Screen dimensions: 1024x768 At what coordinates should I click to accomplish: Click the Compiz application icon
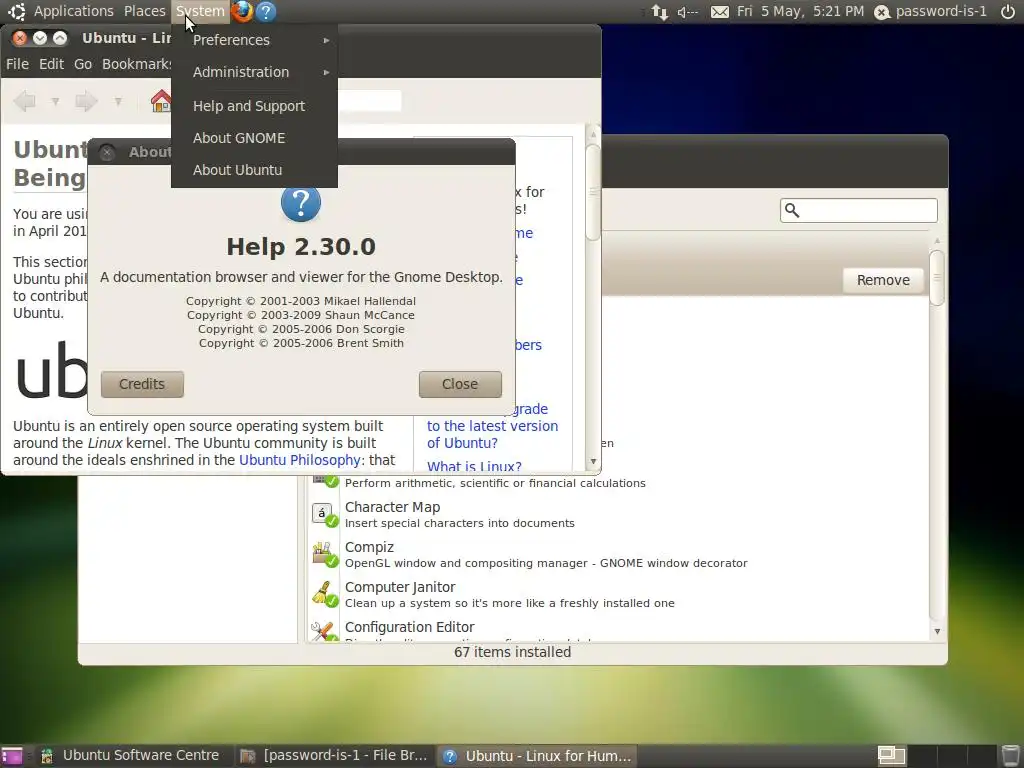click(325, 554)
